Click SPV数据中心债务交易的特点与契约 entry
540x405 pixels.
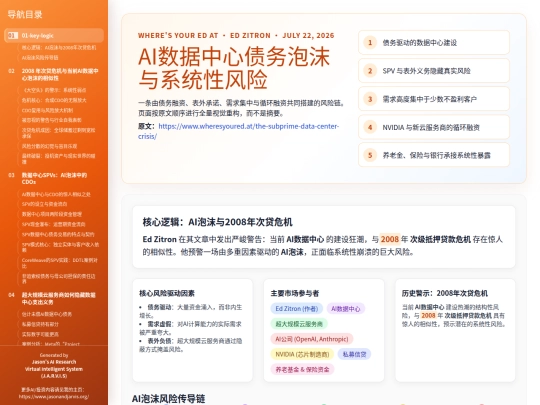[x=58, y=234]
